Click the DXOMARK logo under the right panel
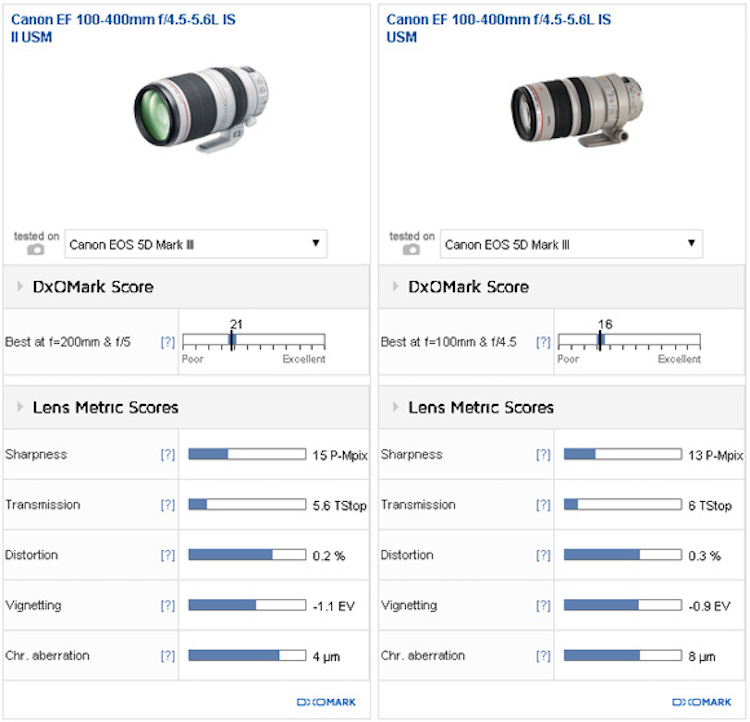 [702, 702]
